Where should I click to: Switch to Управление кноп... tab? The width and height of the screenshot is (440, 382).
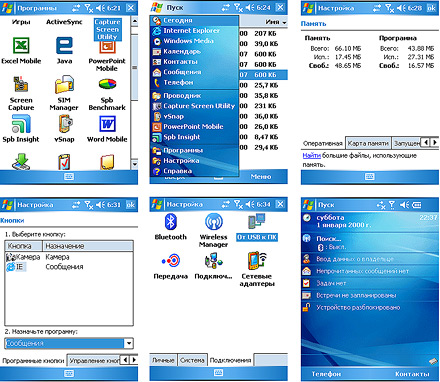tap(94, 361)
